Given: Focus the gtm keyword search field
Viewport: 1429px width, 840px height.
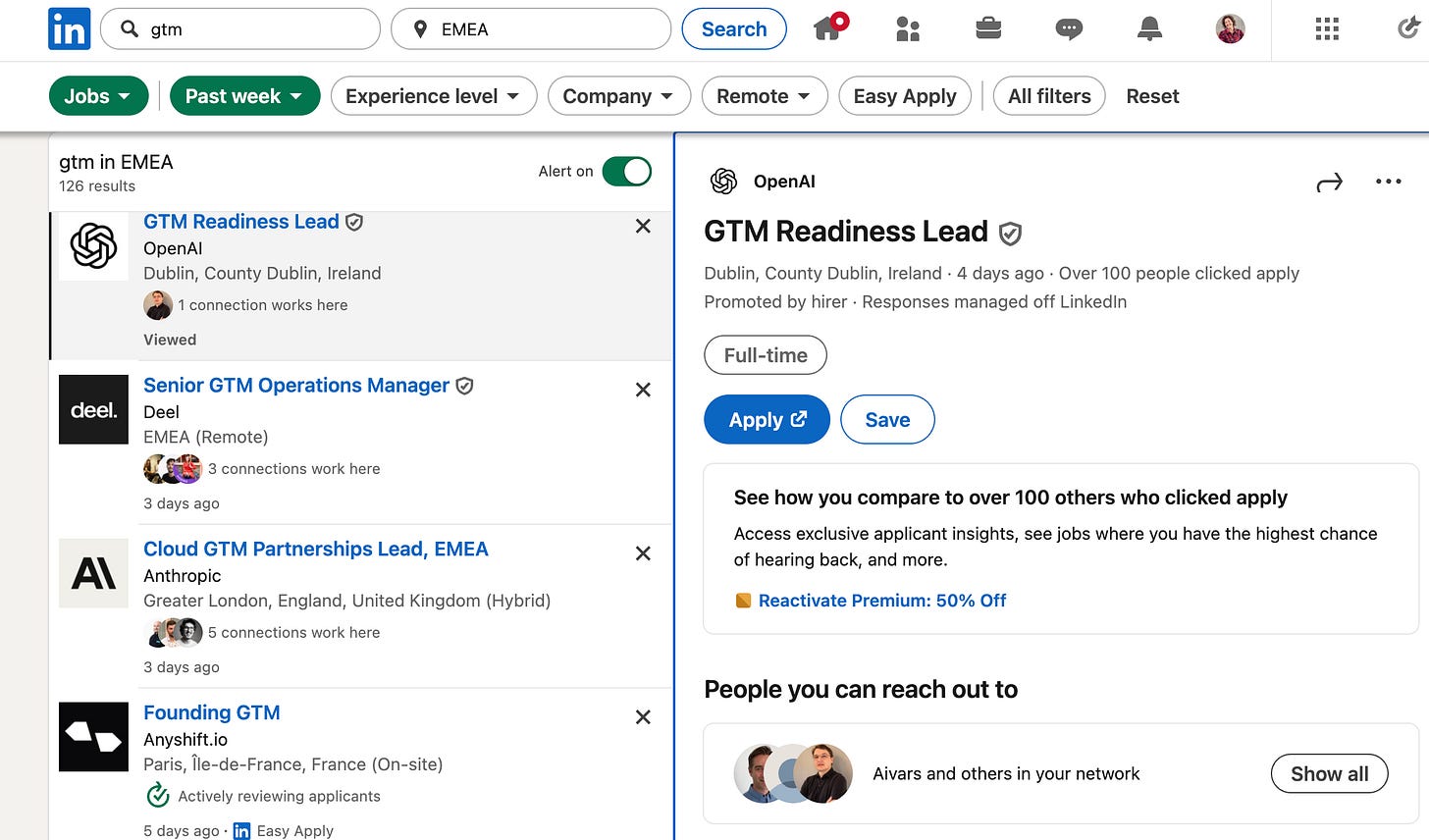Looking at the screenshot, I should click(240, 29).
